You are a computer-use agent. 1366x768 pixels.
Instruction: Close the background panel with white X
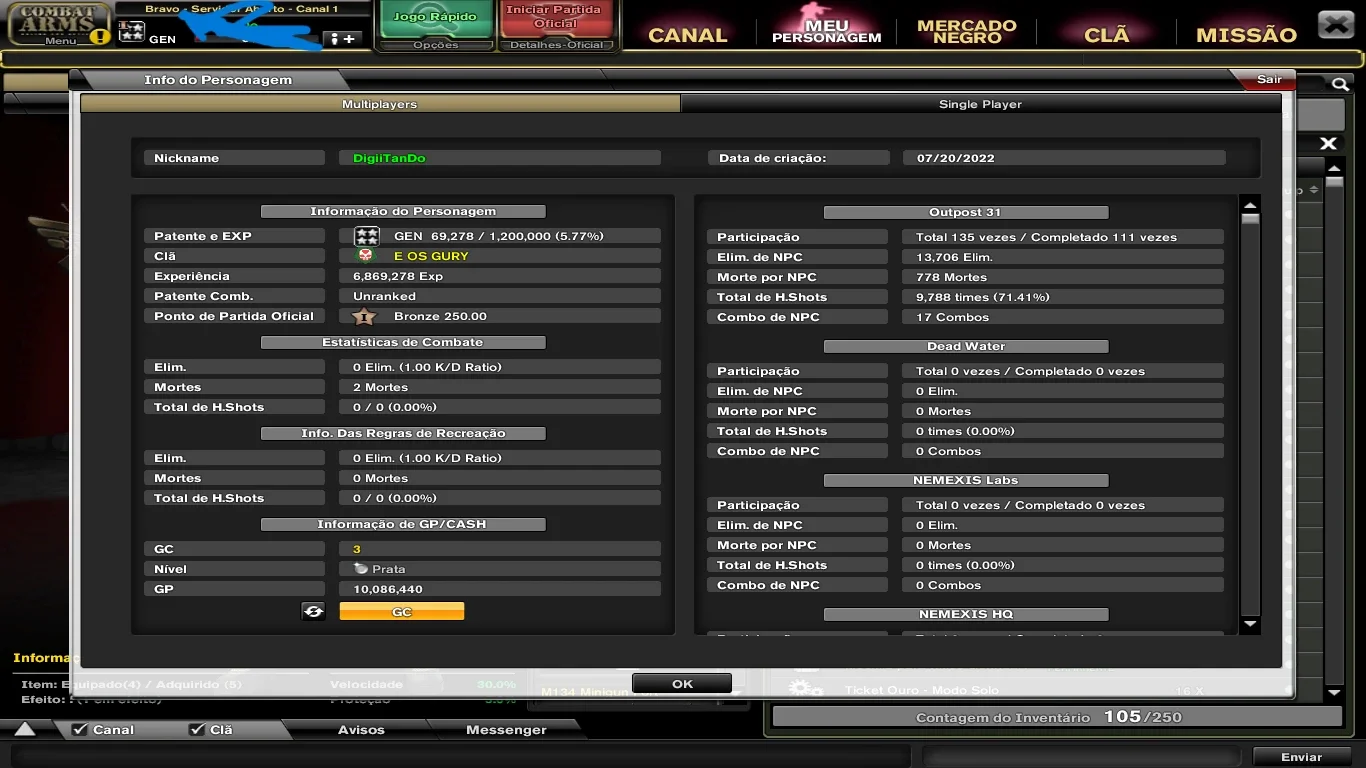1329,144
